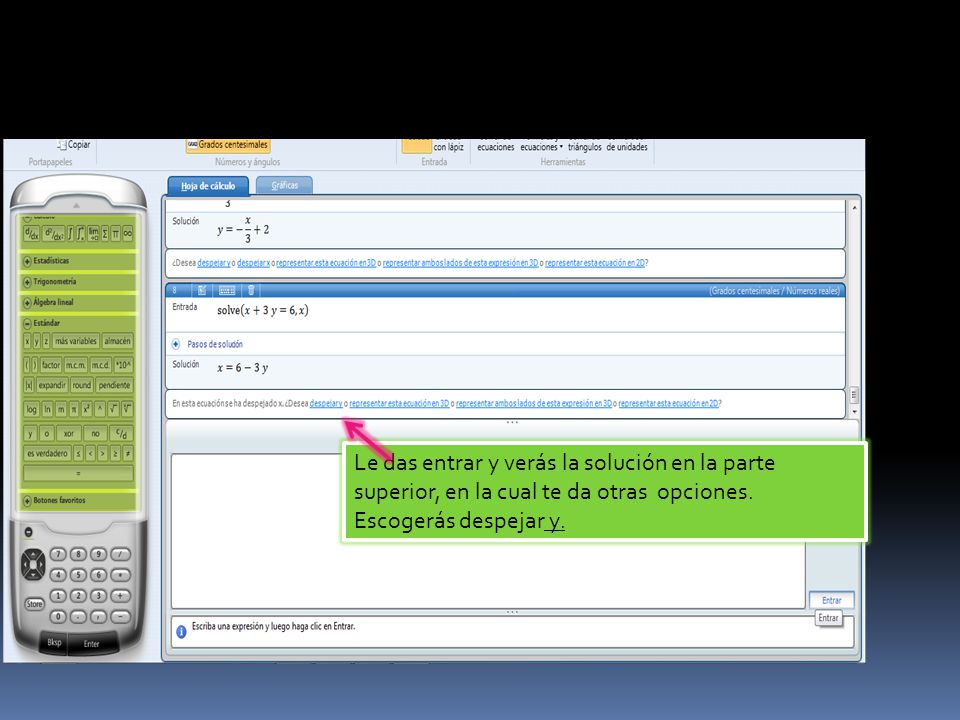Switch to the Gráficas tab

pos(285,185)
